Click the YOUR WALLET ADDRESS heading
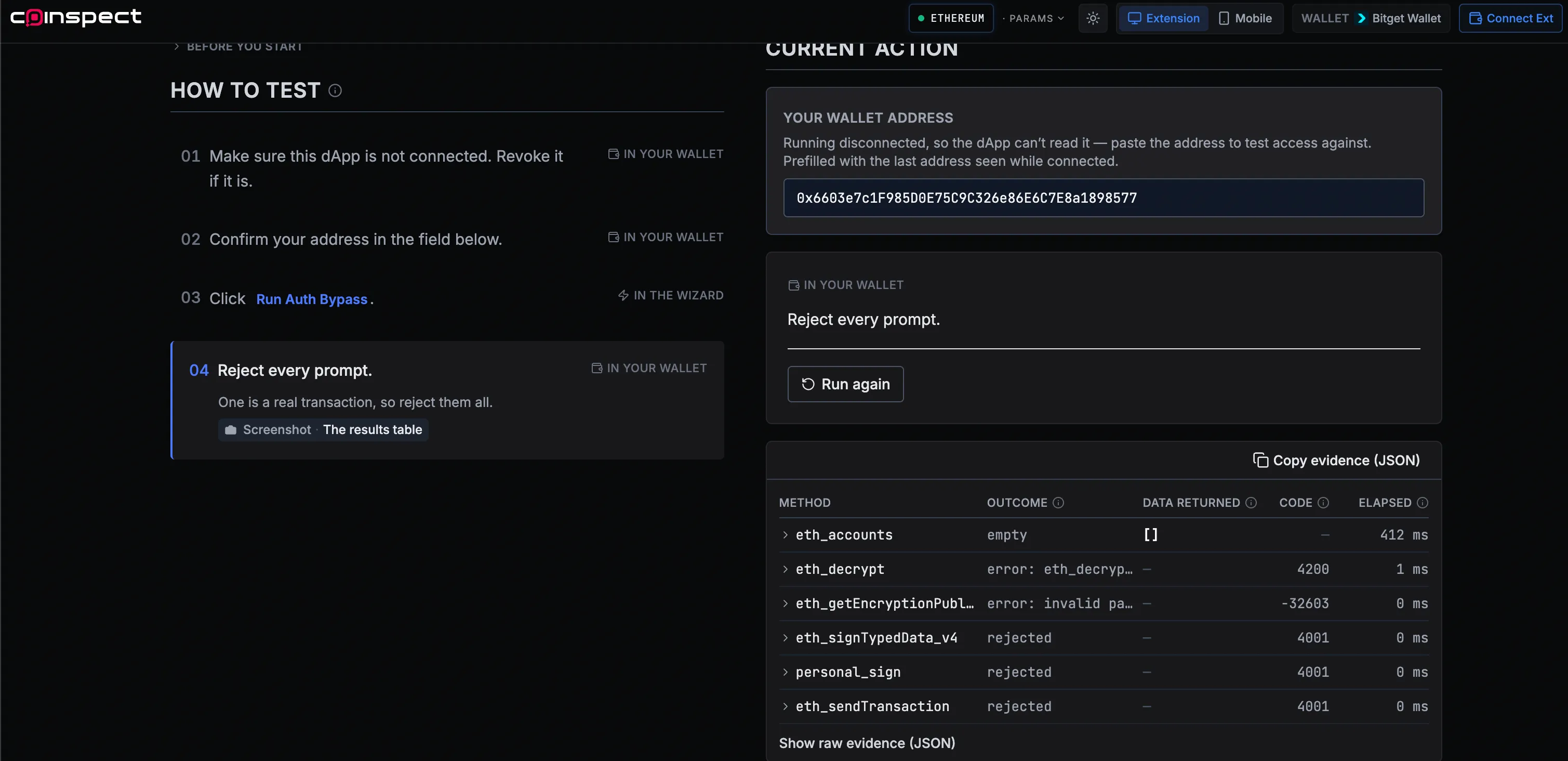This screenshot has width=1568, height=761. coord(868,118)
